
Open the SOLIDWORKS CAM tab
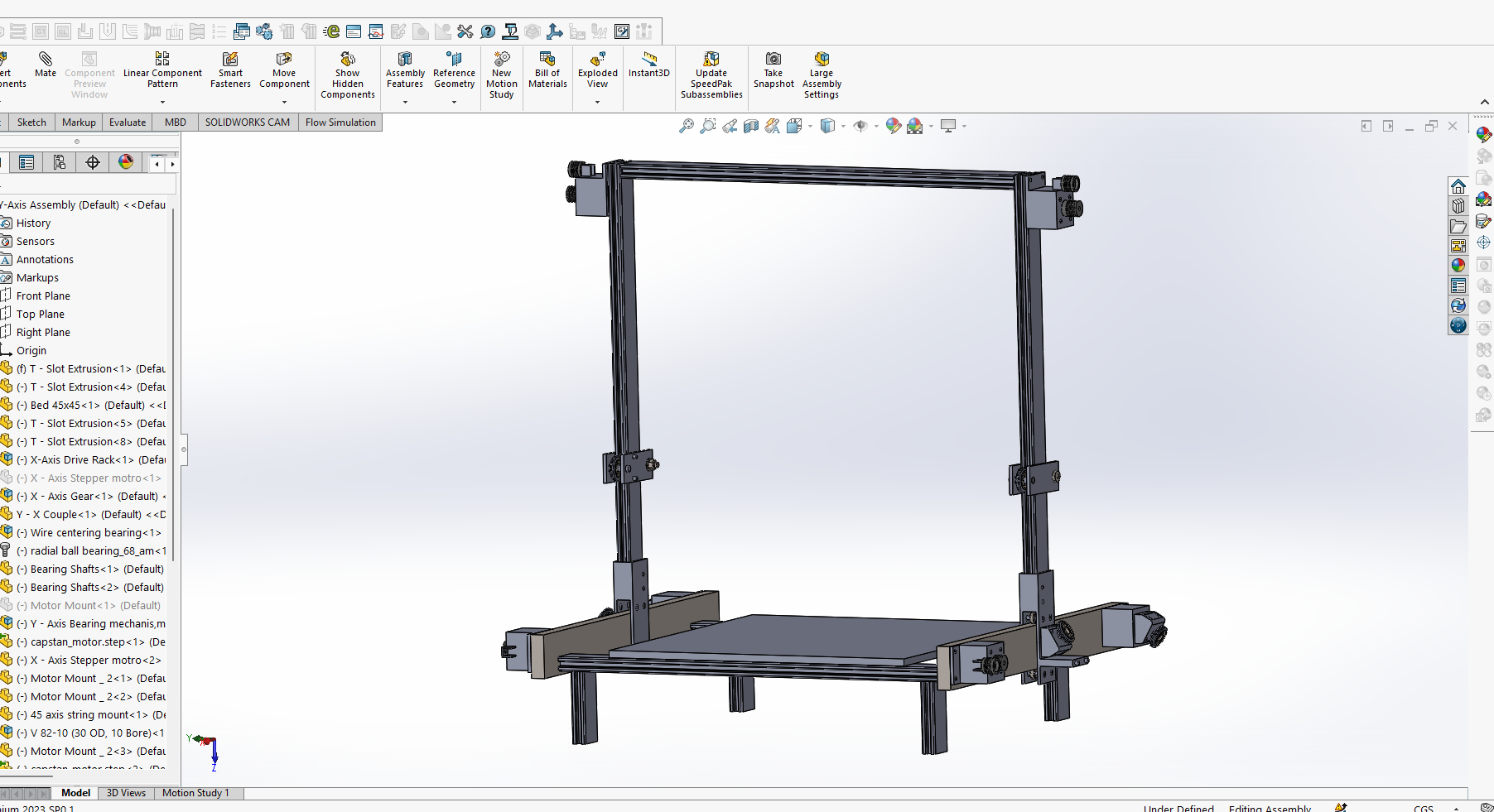(248, 123)
